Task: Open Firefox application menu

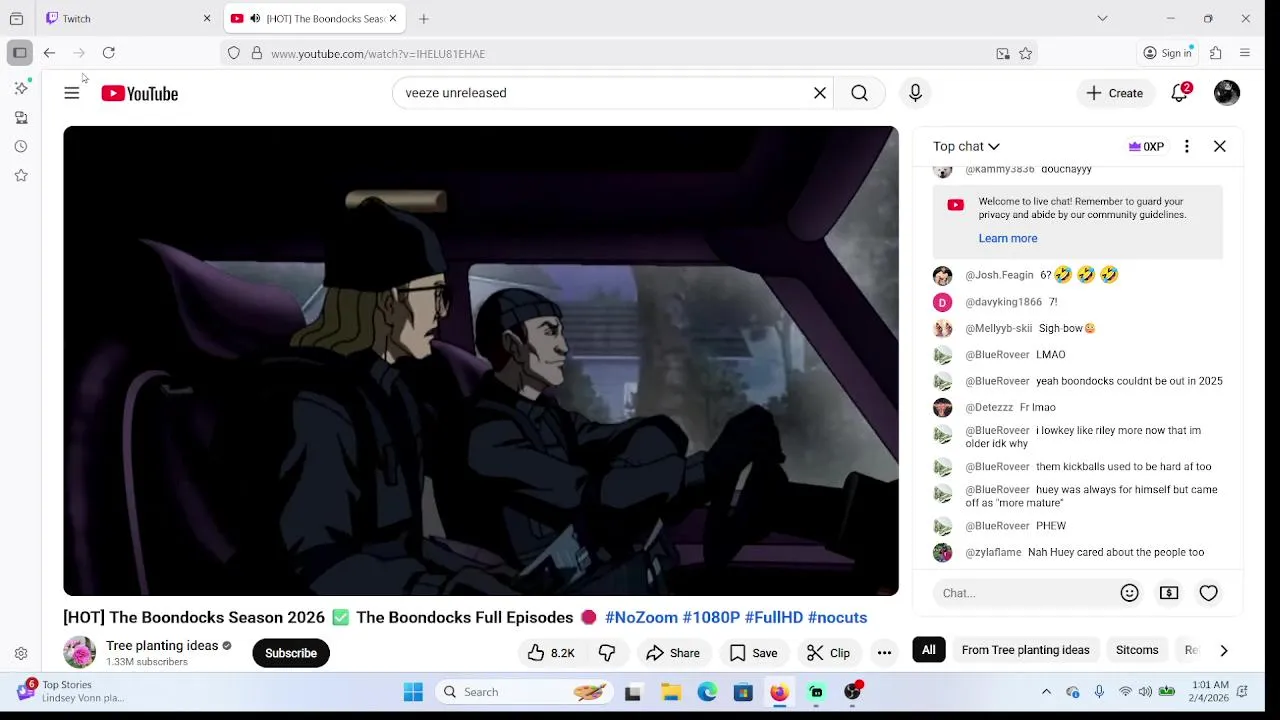Action: coord(1245,53)
